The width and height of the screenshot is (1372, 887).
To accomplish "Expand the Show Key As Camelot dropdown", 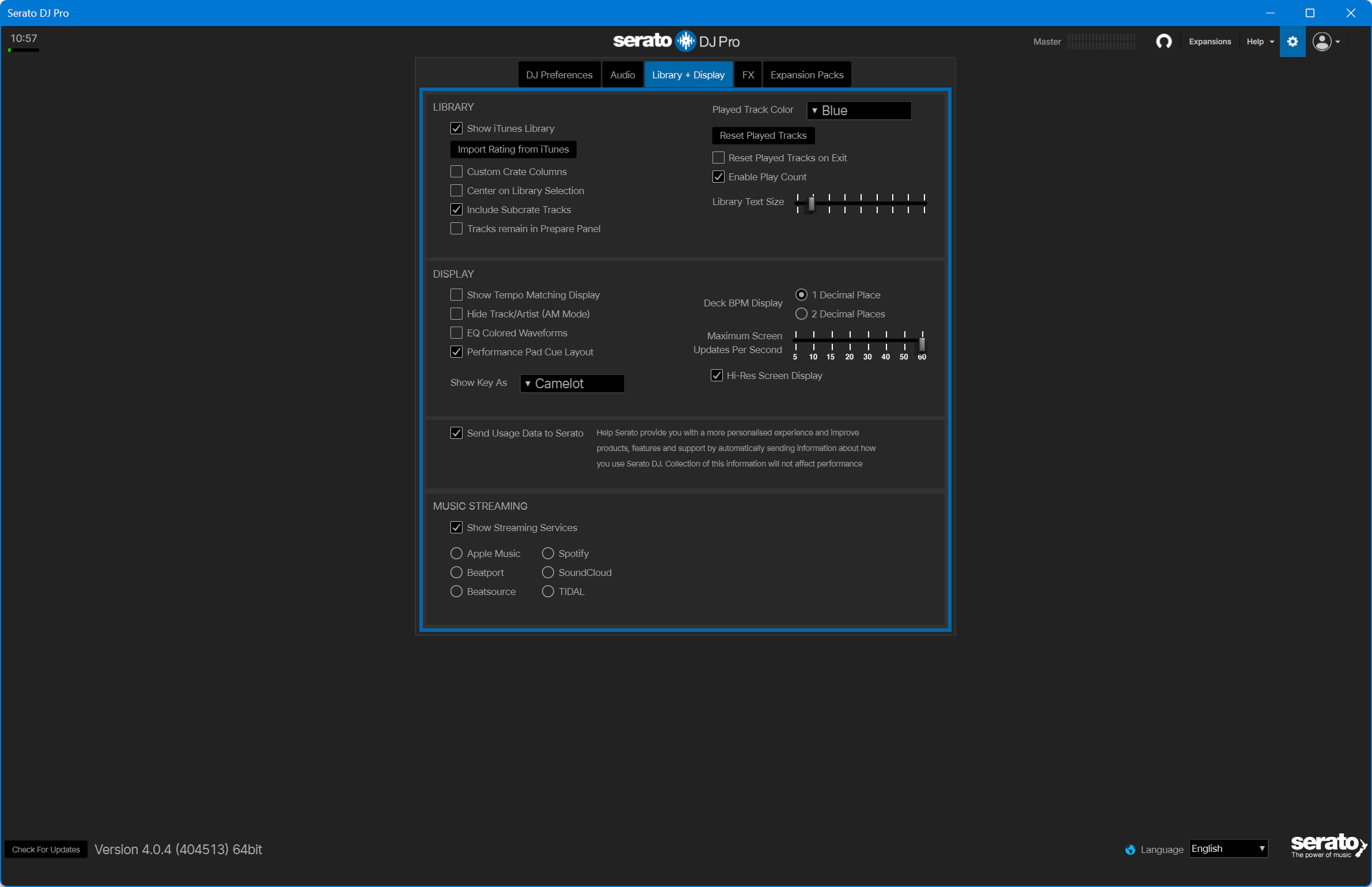I will click(x=571, y=384).
